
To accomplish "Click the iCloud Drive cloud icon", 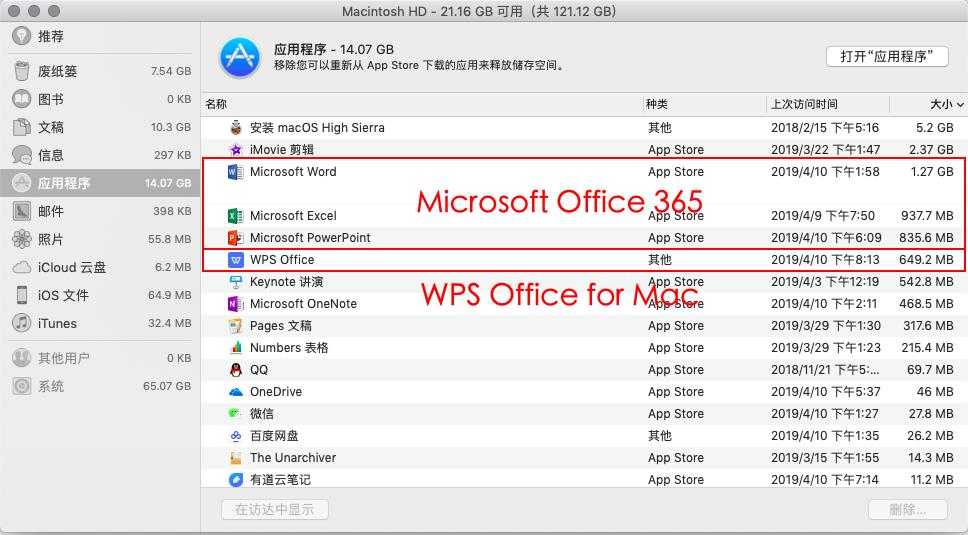I will (x=22, y=267).
